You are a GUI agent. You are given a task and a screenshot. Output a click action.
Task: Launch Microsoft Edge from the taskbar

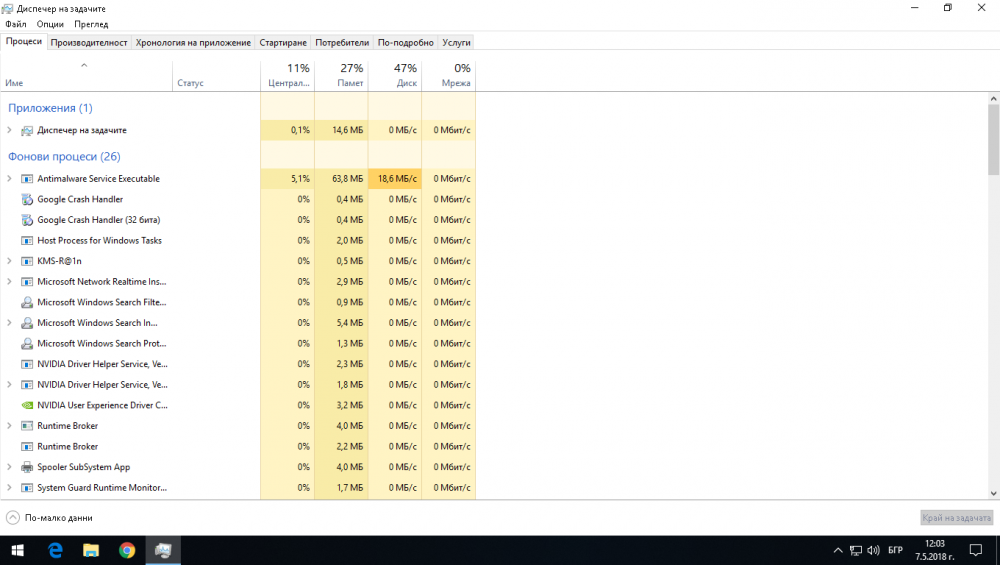pyautogui.click(x=55, y=550)
